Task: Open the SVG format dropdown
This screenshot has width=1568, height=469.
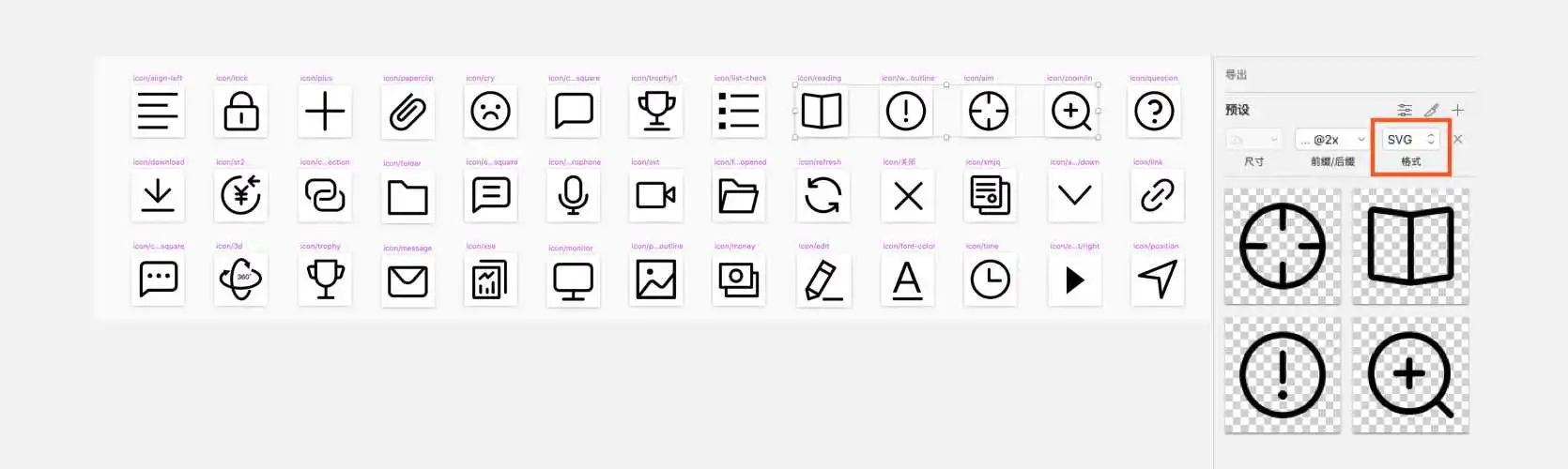Action: tap(1410, 139)
